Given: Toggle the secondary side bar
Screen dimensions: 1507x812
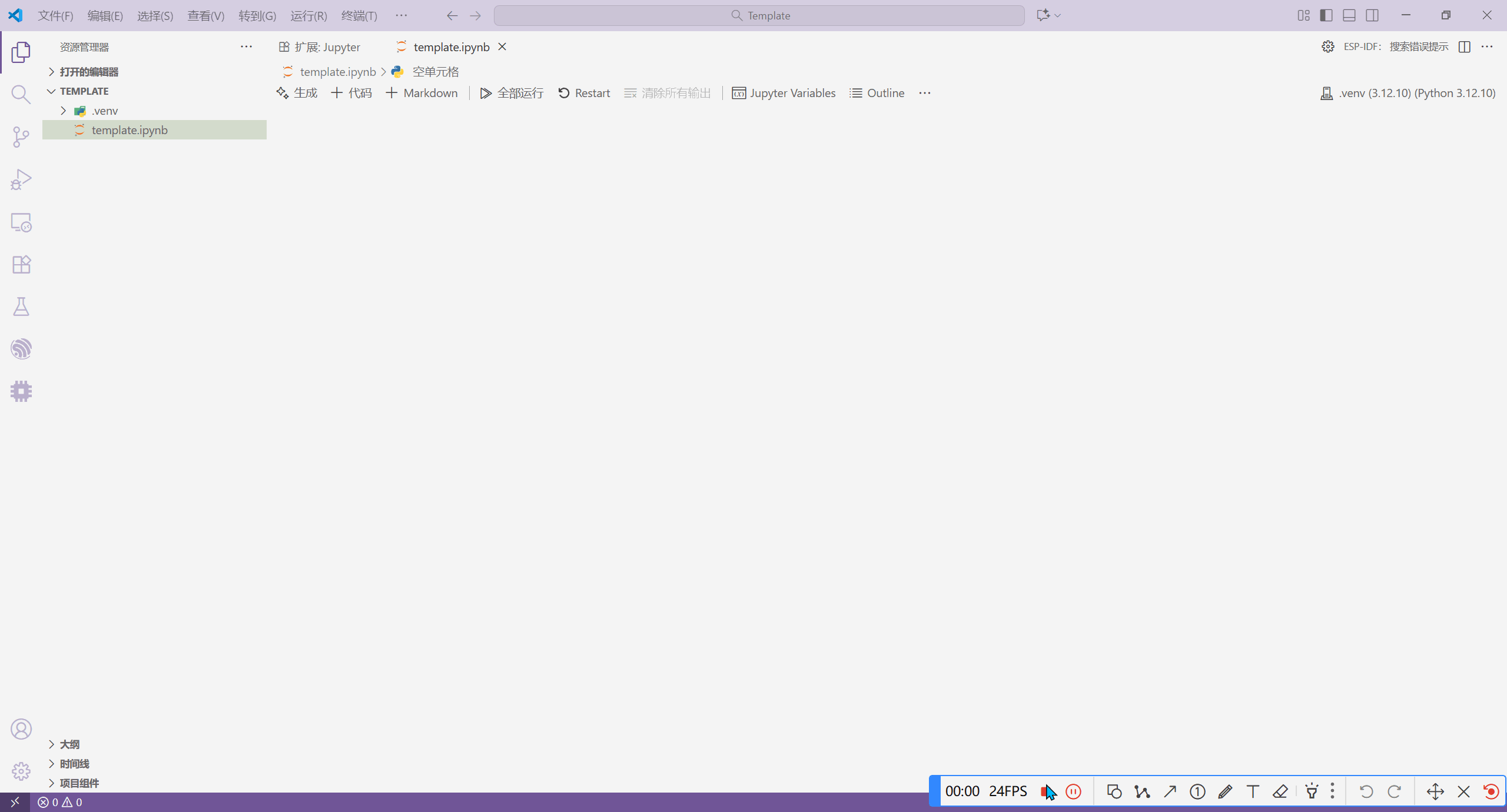Looking at the screenshot, I should [x=1372, y=15].
